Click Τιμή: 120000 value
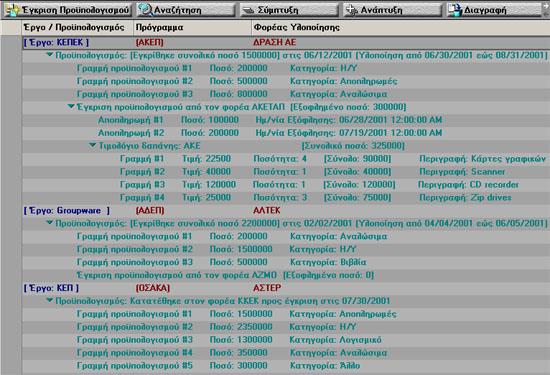 [209, 185]
